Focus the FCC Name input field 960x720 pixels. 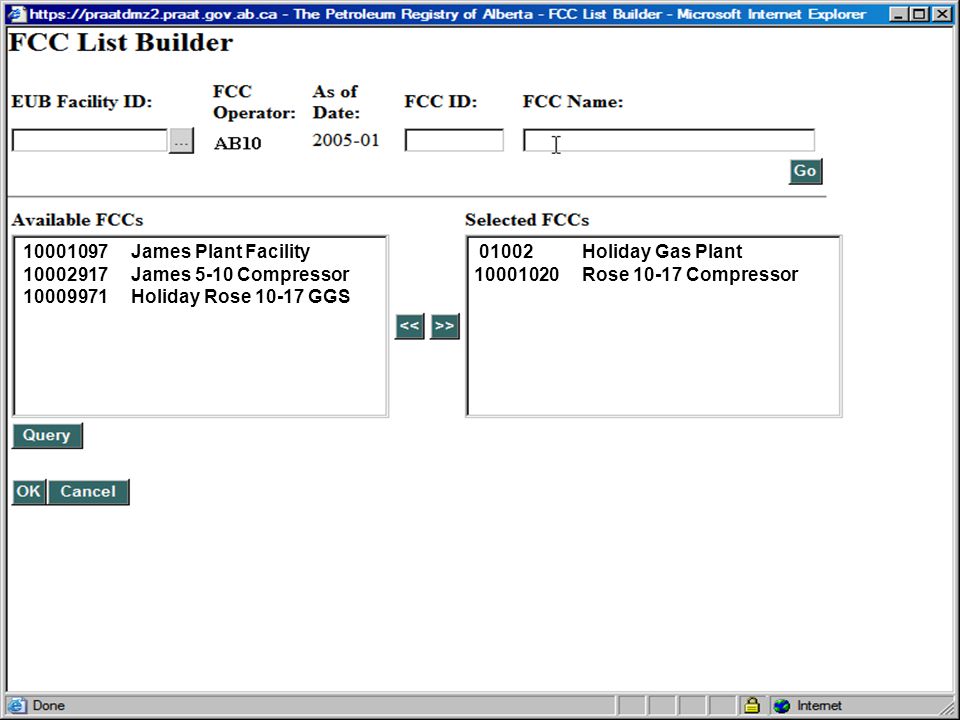click(x=669, y=140)
